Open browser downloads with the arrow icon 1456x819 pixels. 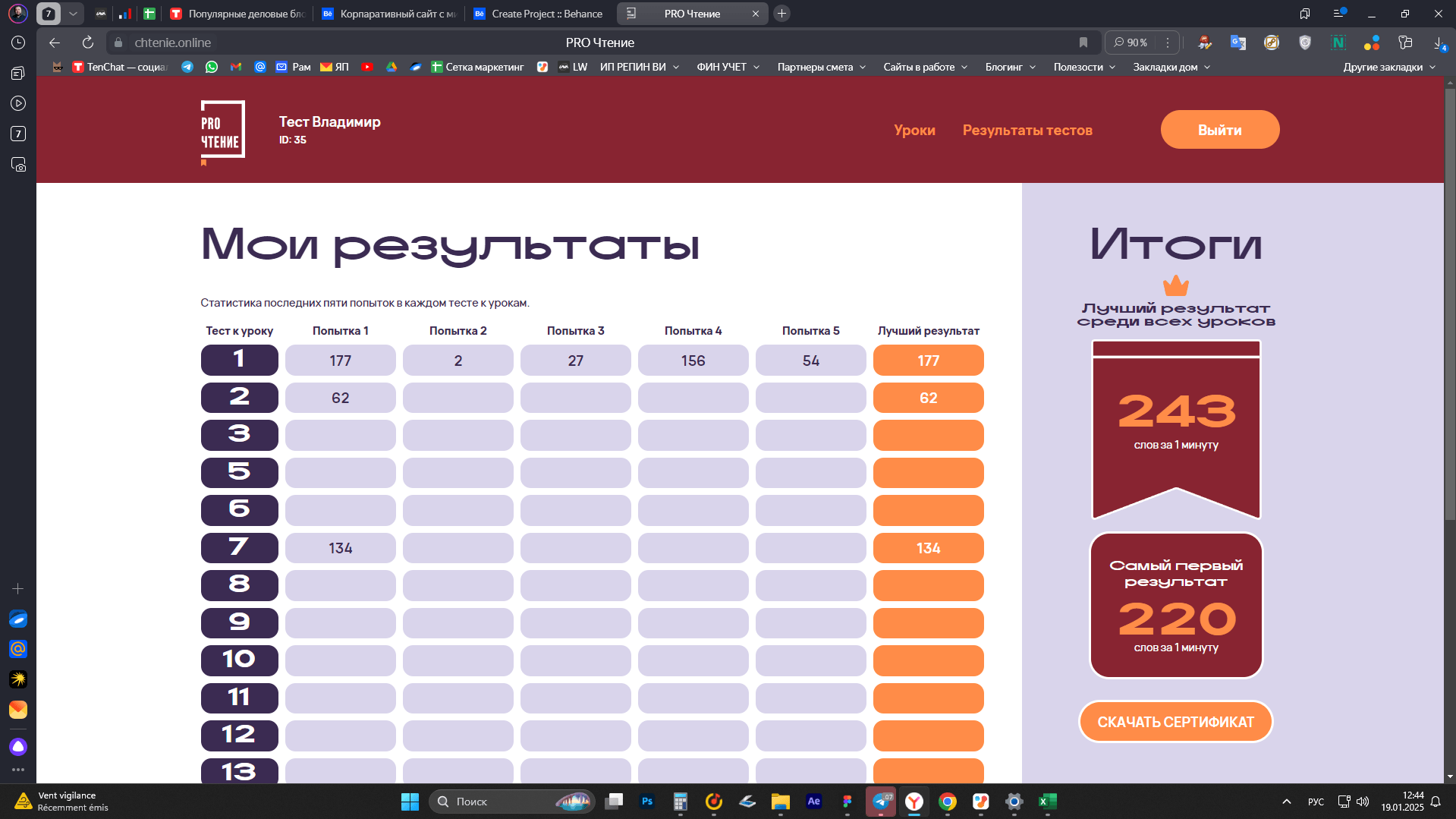(1439, 43)
